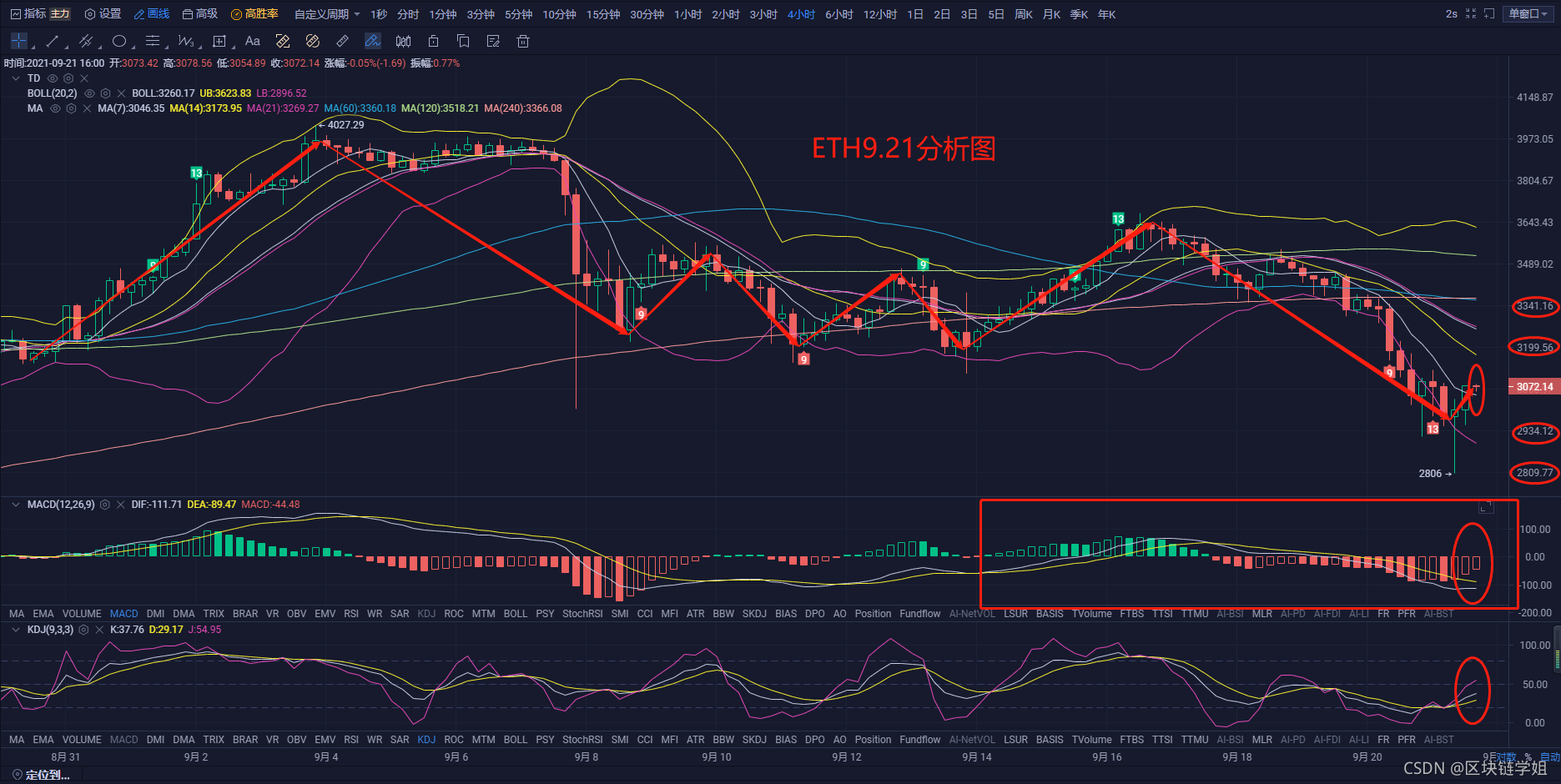This screenshot has width=1561, height=784.
Task: Click the lock drawings icon
Action: point(433,41)
